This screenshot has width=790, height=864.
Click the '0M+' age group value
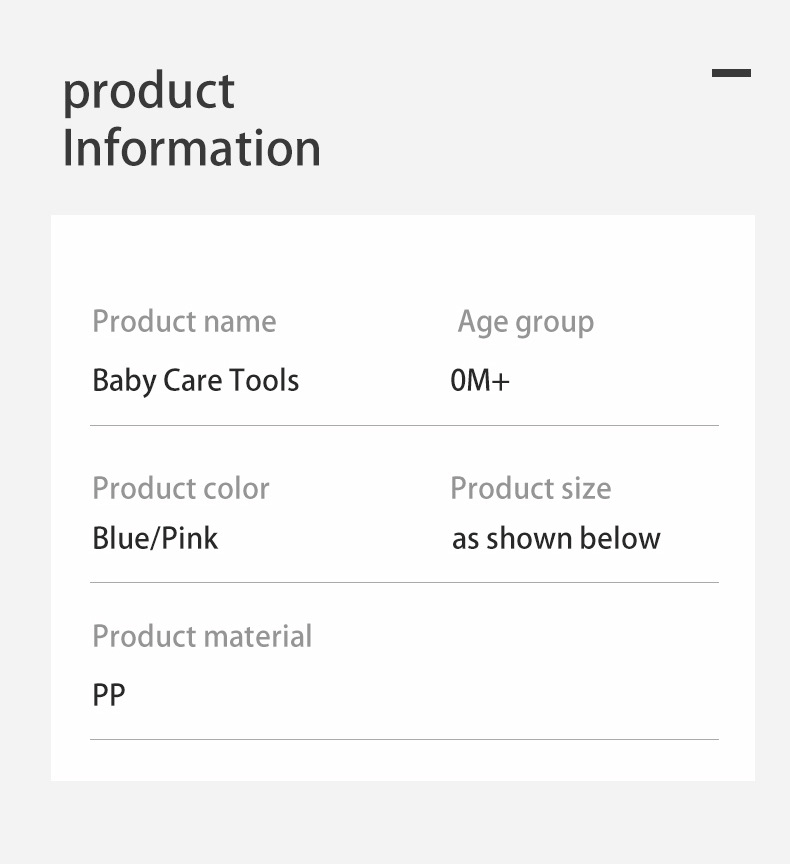(480, 381)
